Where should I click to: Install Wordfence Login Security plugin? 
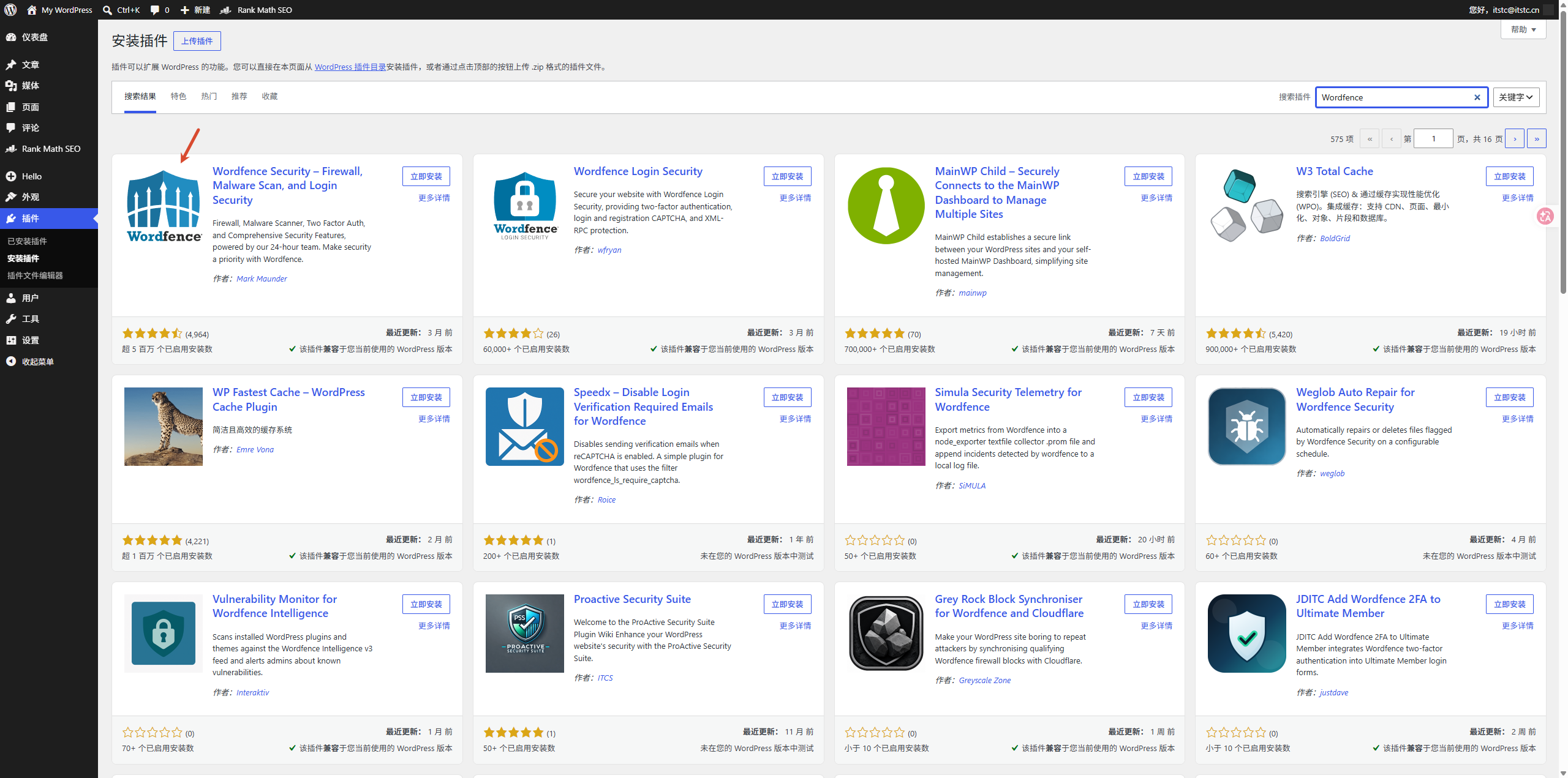(x=788, y=176)
